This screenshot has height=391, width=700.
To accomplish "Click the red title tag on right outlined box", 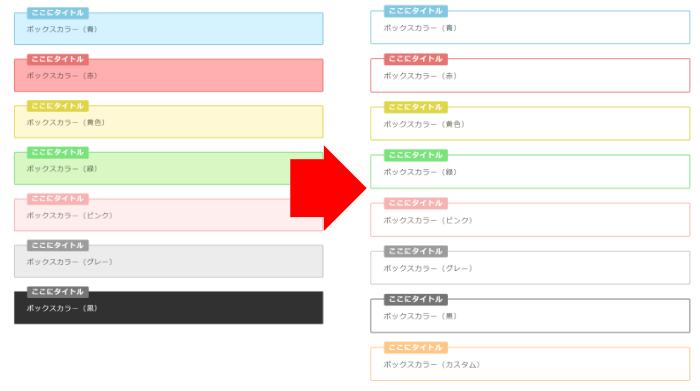I will tap(416, 59).
